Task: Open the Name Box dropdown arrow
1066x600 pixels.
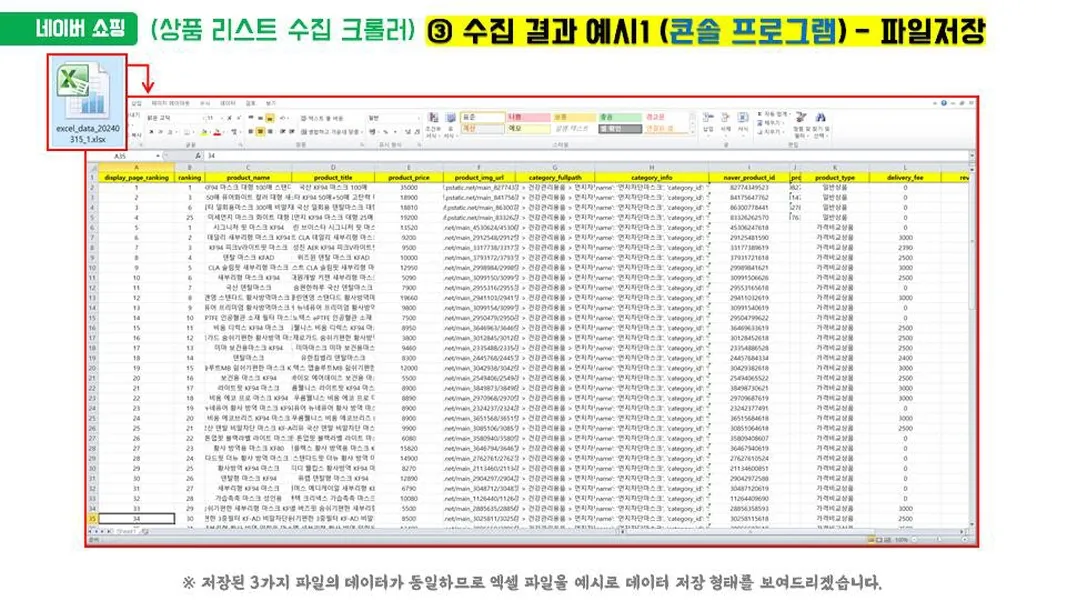Action: (158, 156)
